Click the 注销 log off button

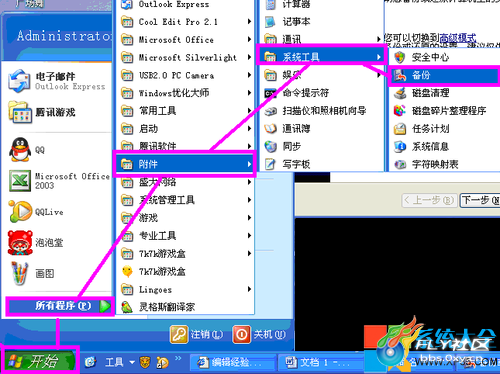pyautogui.click(x=197, y=334)
